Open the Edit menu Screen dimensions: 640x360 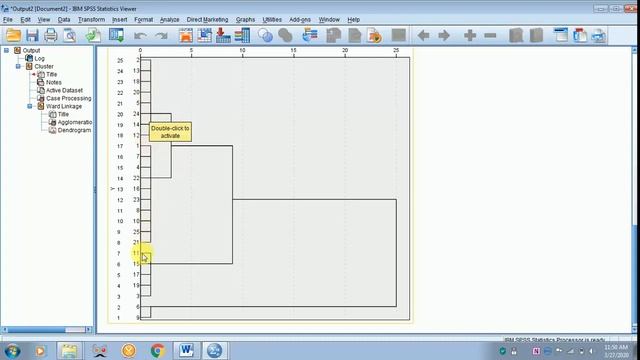(25, 20)
